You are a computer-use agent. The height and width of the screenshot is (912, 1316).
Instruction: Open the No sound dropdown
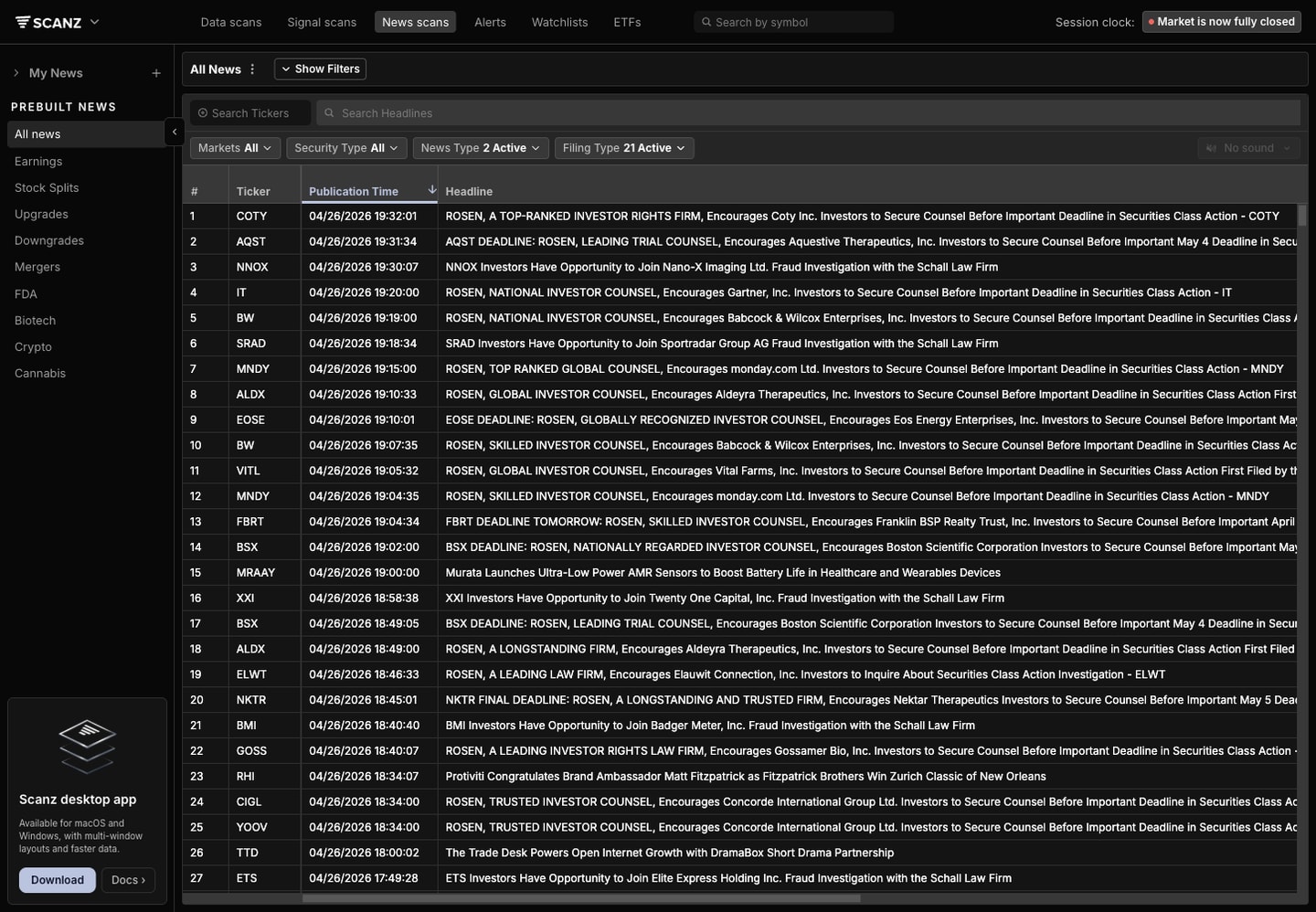[1248, 148]
